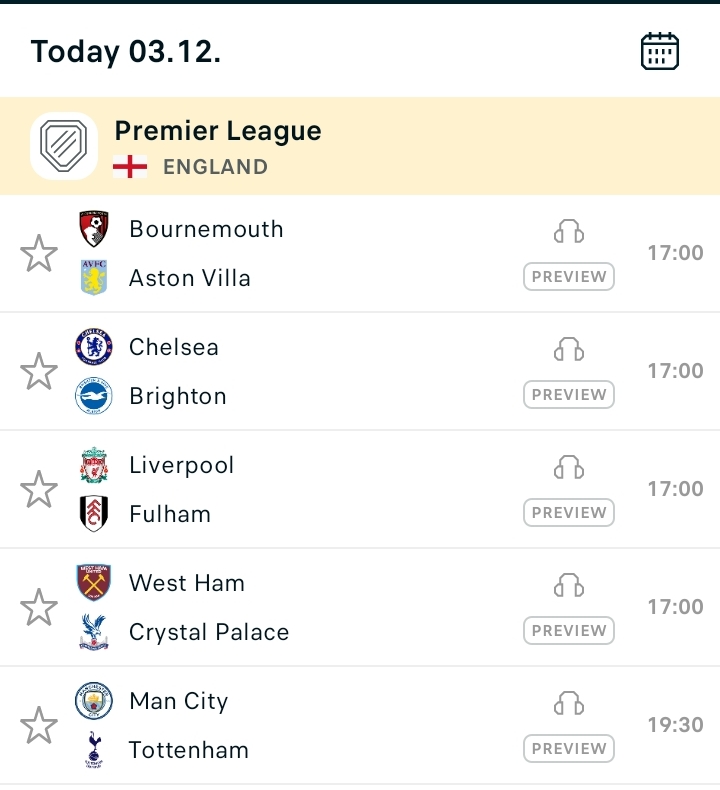Open the calendar date picker icon
Image resolution: width=720 pixels, height=790 pixels.
660,51
